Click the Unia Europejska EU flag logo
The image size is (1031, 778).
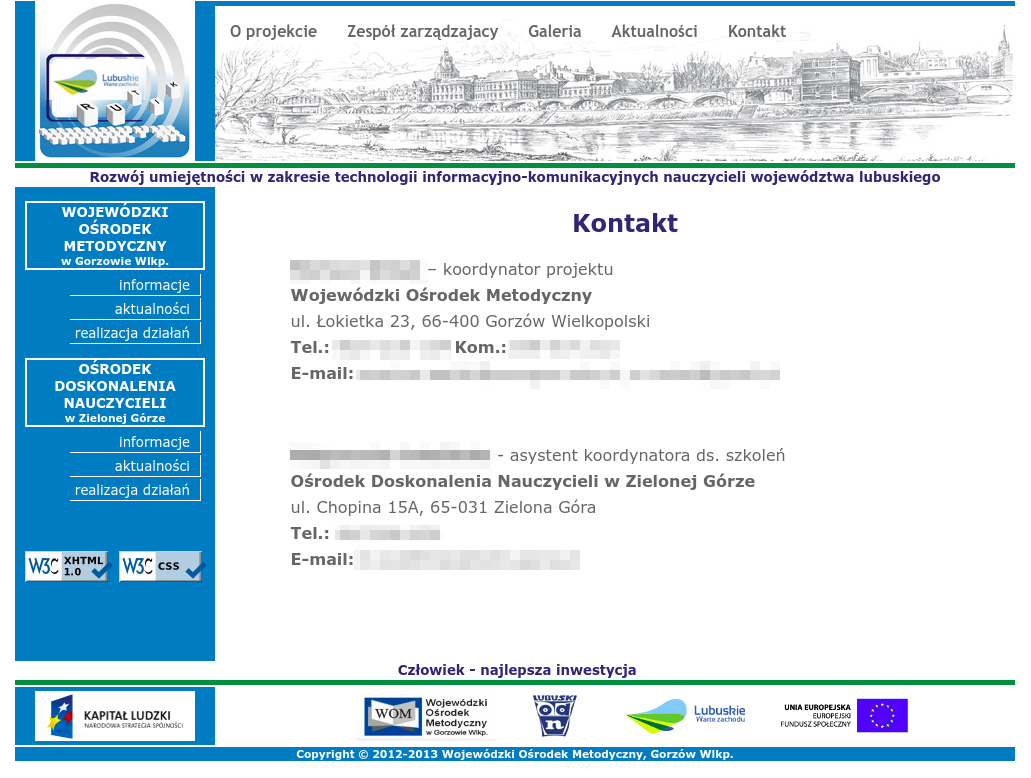pyautogui.click(x=844, y=716)
